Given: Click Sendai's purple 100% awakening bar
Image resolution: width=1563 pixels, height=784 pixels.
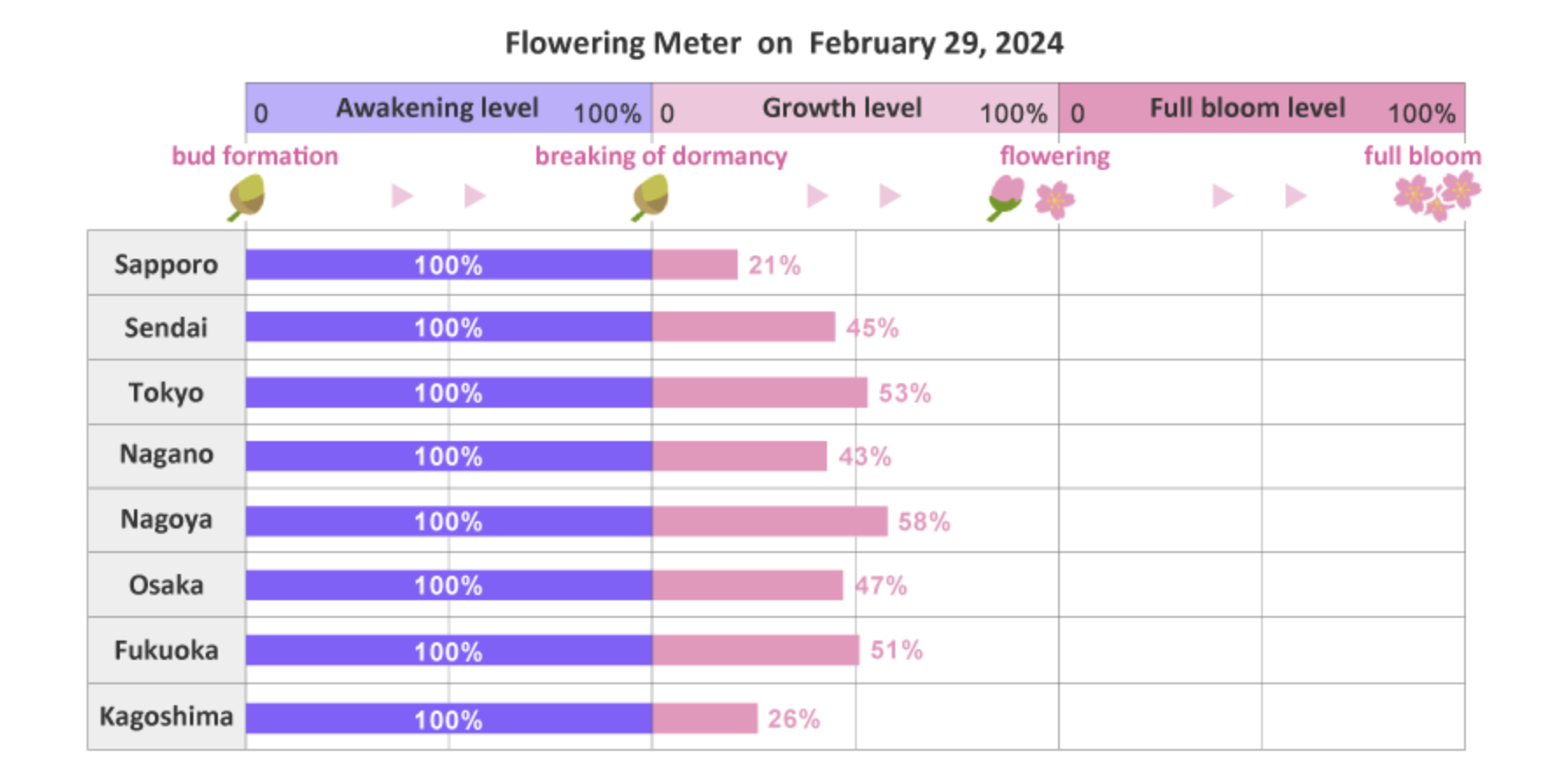Looking at the screenshot, I should (x=448, y=327).
